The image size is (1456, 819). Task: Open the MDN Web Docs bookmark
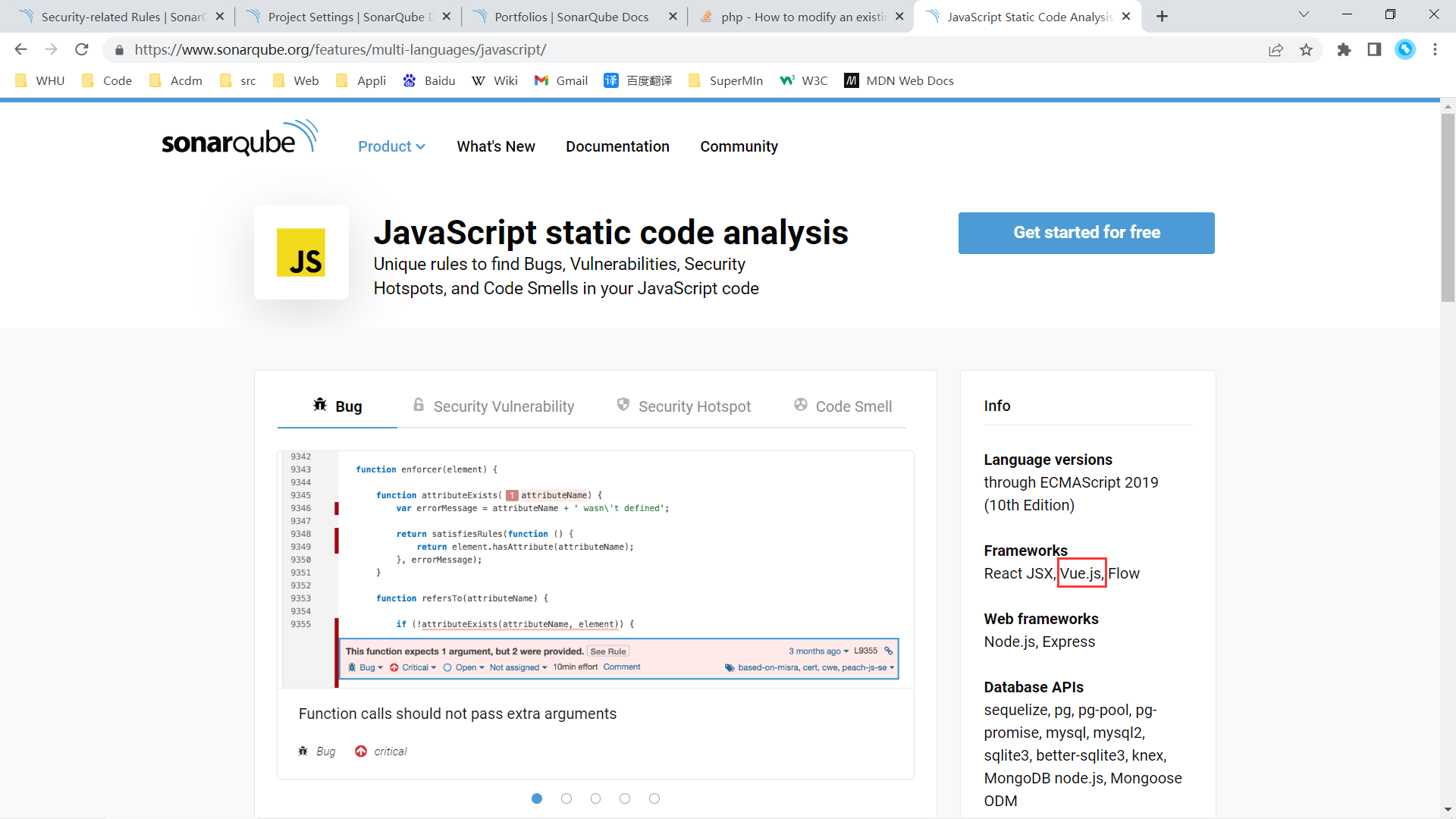tap(899, 80)
